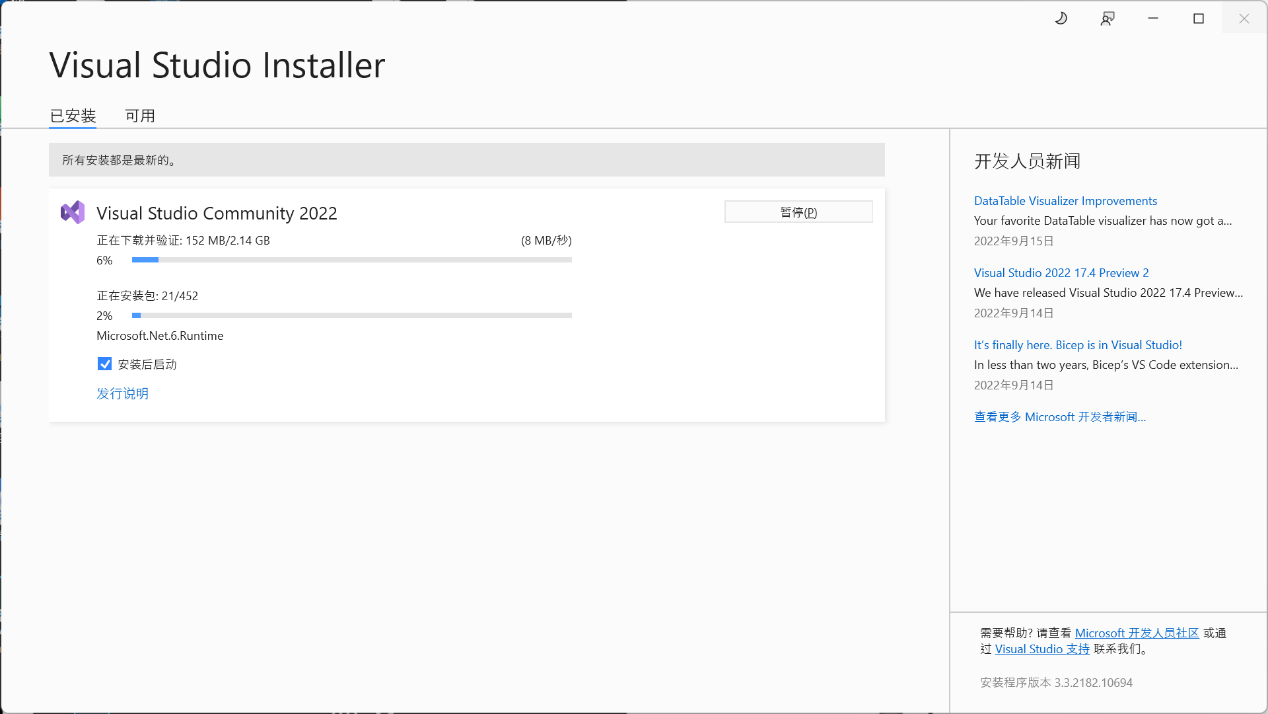The image size is (1268, 714).
Task: Toggle the dark theme moon icon
Action: (x=1061, y=19)
